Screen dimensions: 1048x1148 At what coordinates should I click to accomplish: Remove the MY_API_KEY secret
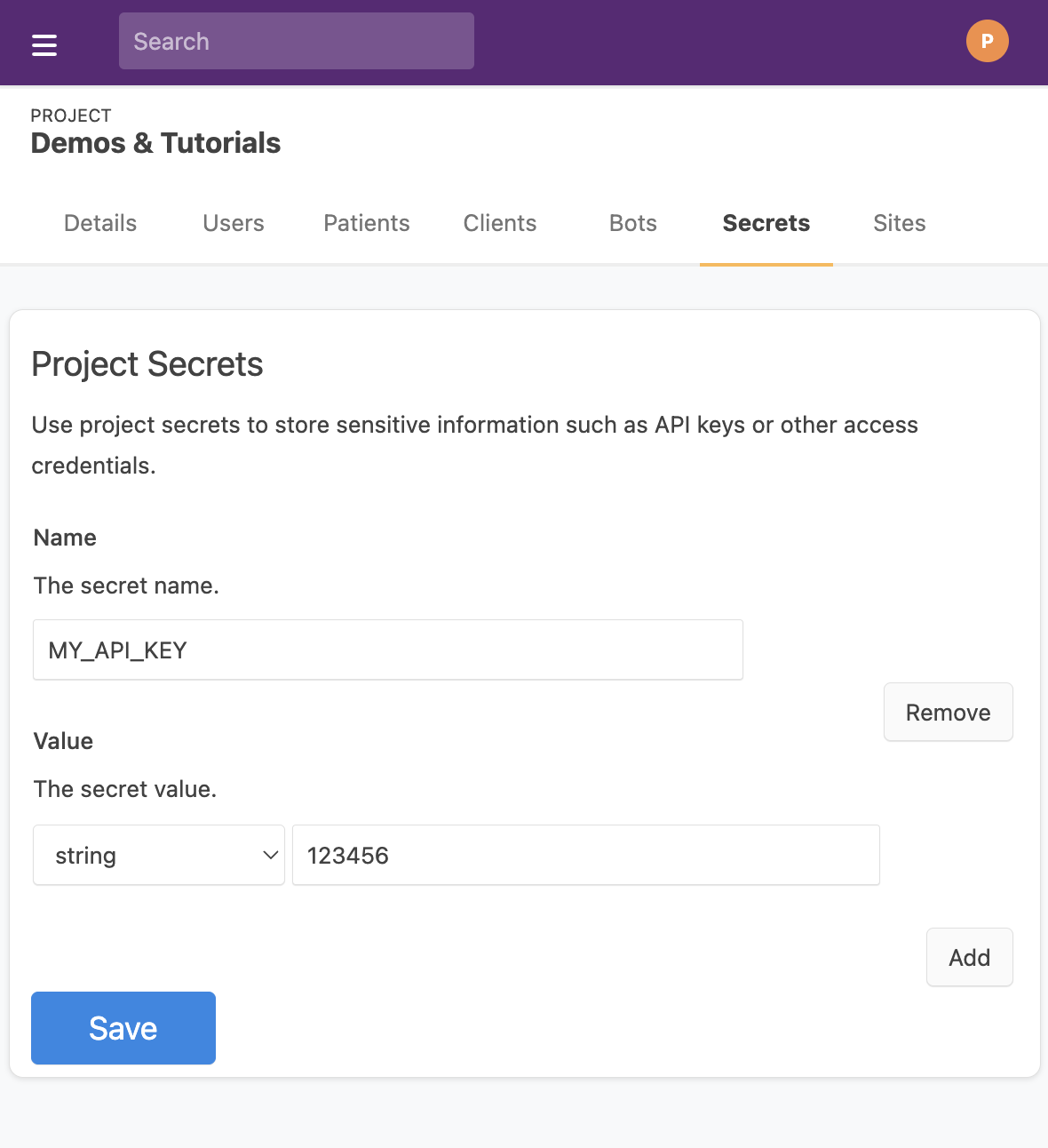click(948, 712)
